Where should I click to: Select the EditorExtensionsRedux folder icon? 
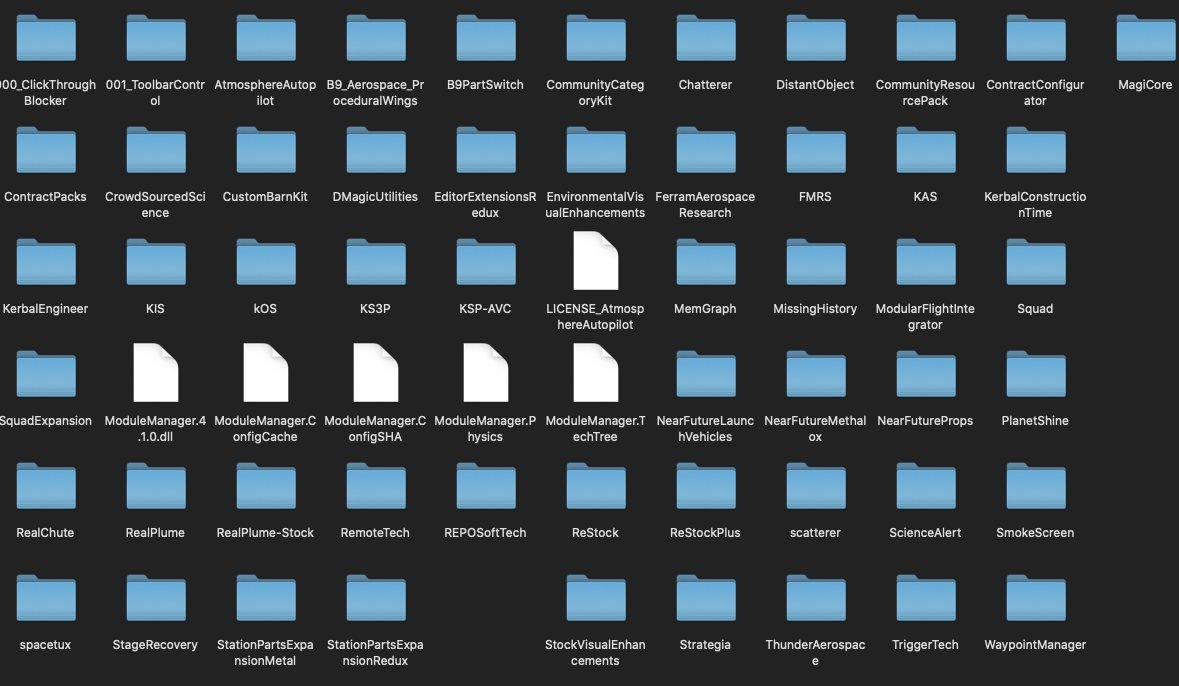click(486, 150)
